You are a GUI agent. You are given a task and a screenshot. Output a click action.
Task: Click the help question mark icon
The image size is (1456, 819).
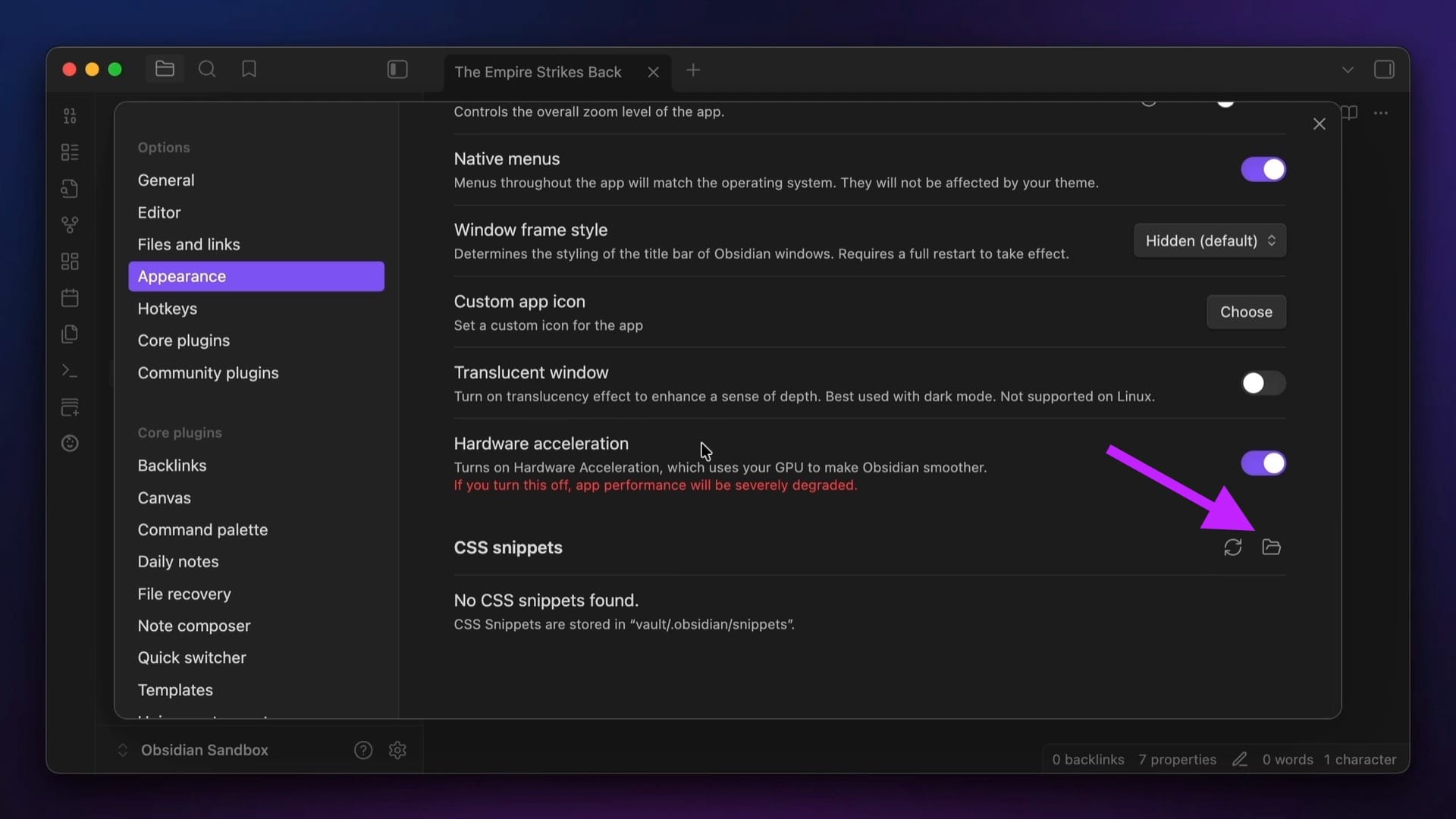[363, 750]
